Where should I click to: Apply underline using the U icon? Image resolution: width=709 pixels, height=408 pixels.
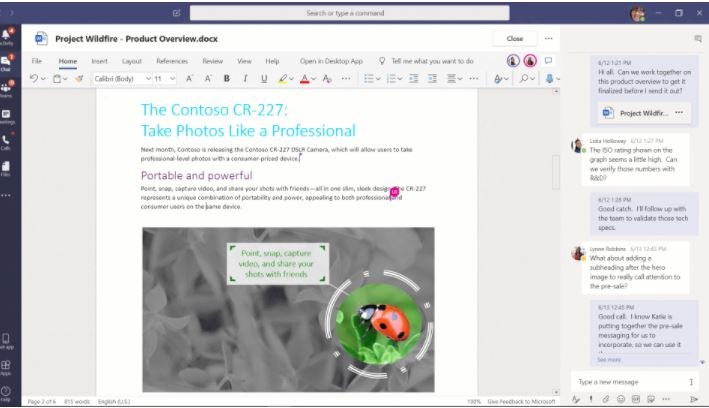tap(264, 78)
